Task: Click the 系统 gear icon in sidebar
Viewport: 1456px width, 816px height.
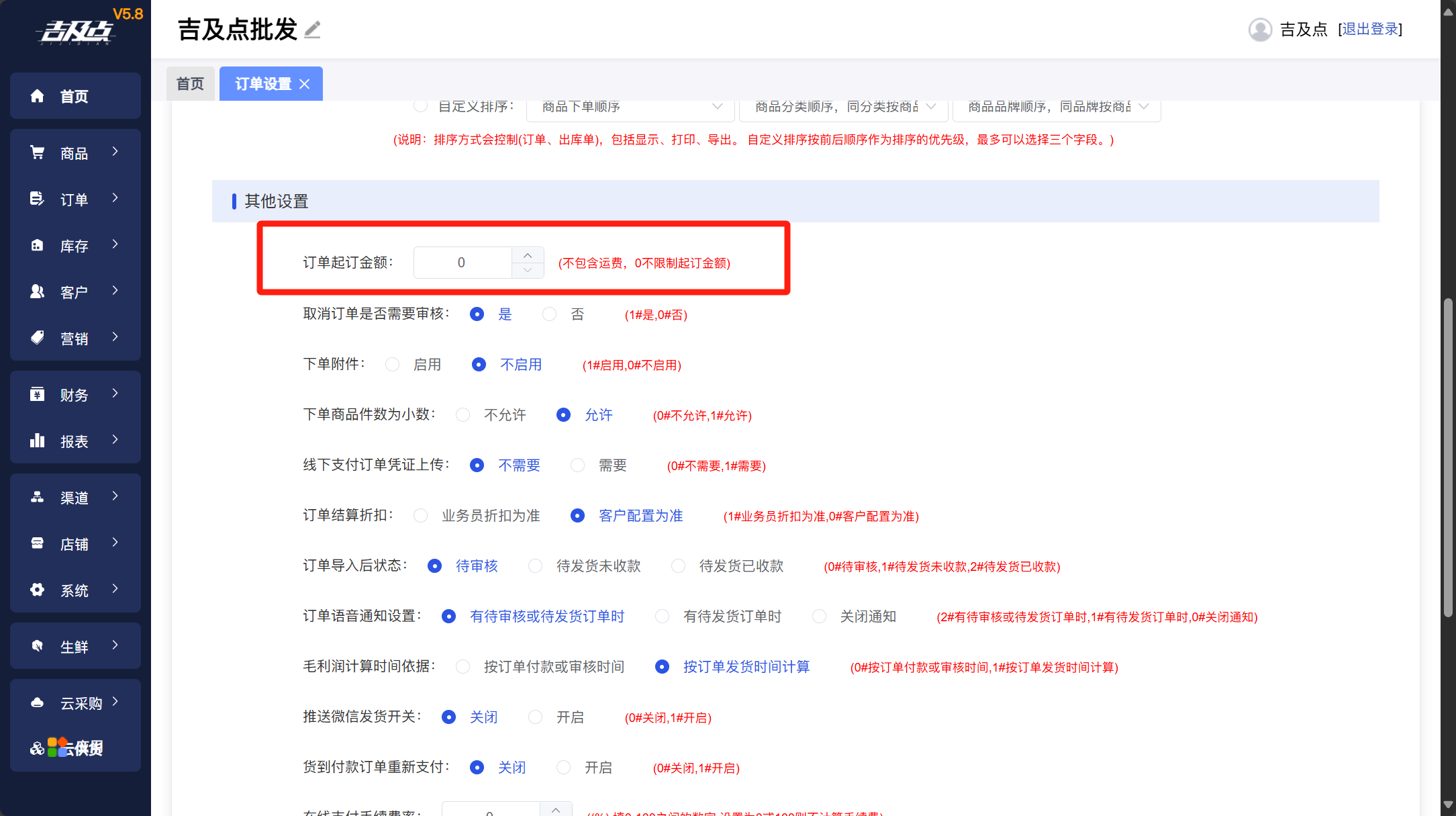Action: 38,590
